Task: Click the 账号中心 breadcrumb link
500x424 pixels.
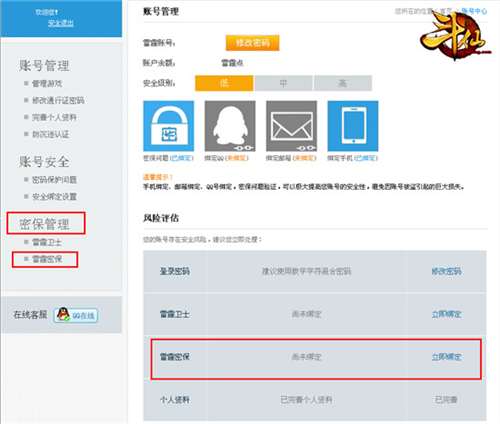Action: (474, 11)
